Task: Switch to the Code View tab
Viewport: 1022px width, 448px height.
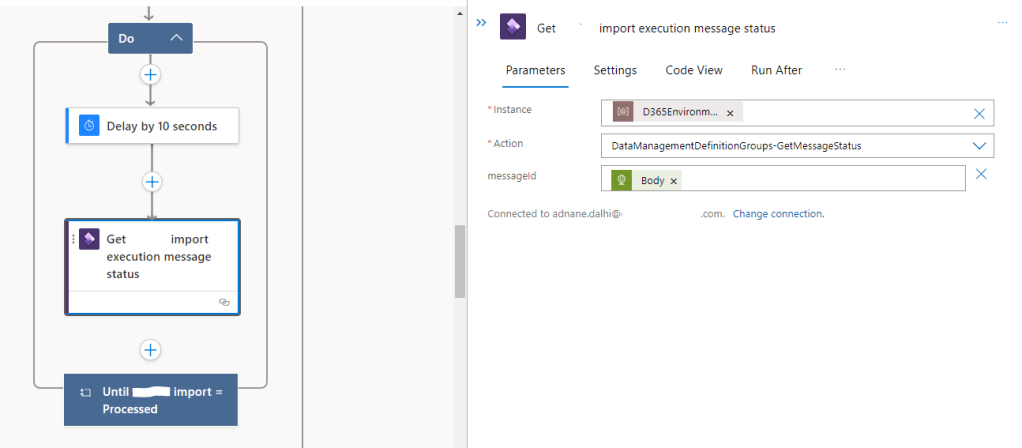Action: click(694, 70)
